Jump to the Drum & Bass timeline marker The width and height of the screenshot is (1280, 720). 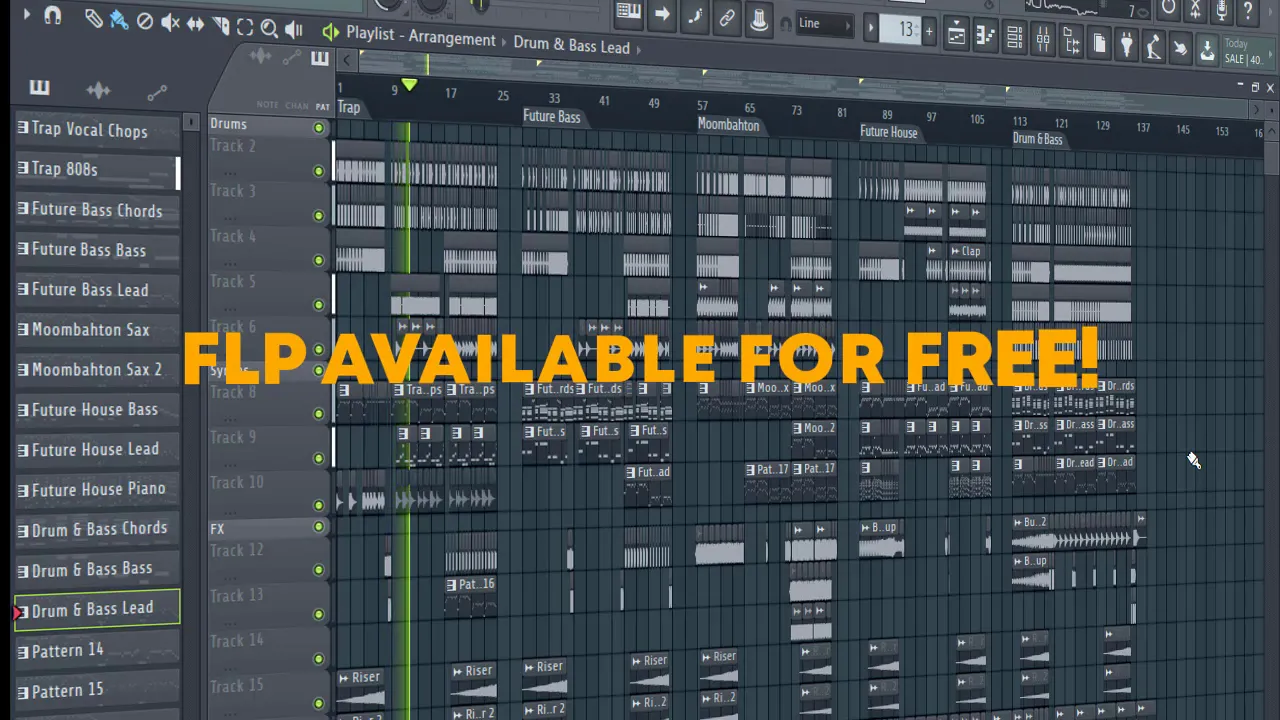[x=1037, y=139]
